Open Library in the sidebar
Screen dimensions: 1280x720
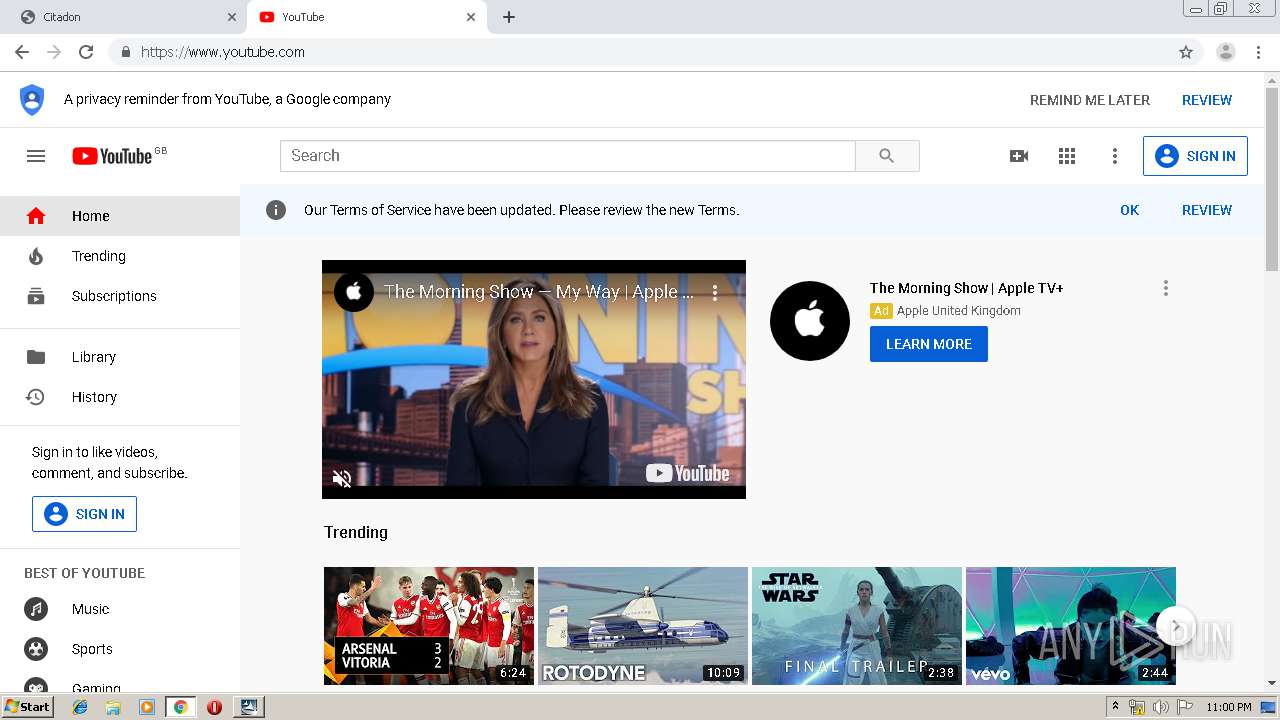[120, 357]
